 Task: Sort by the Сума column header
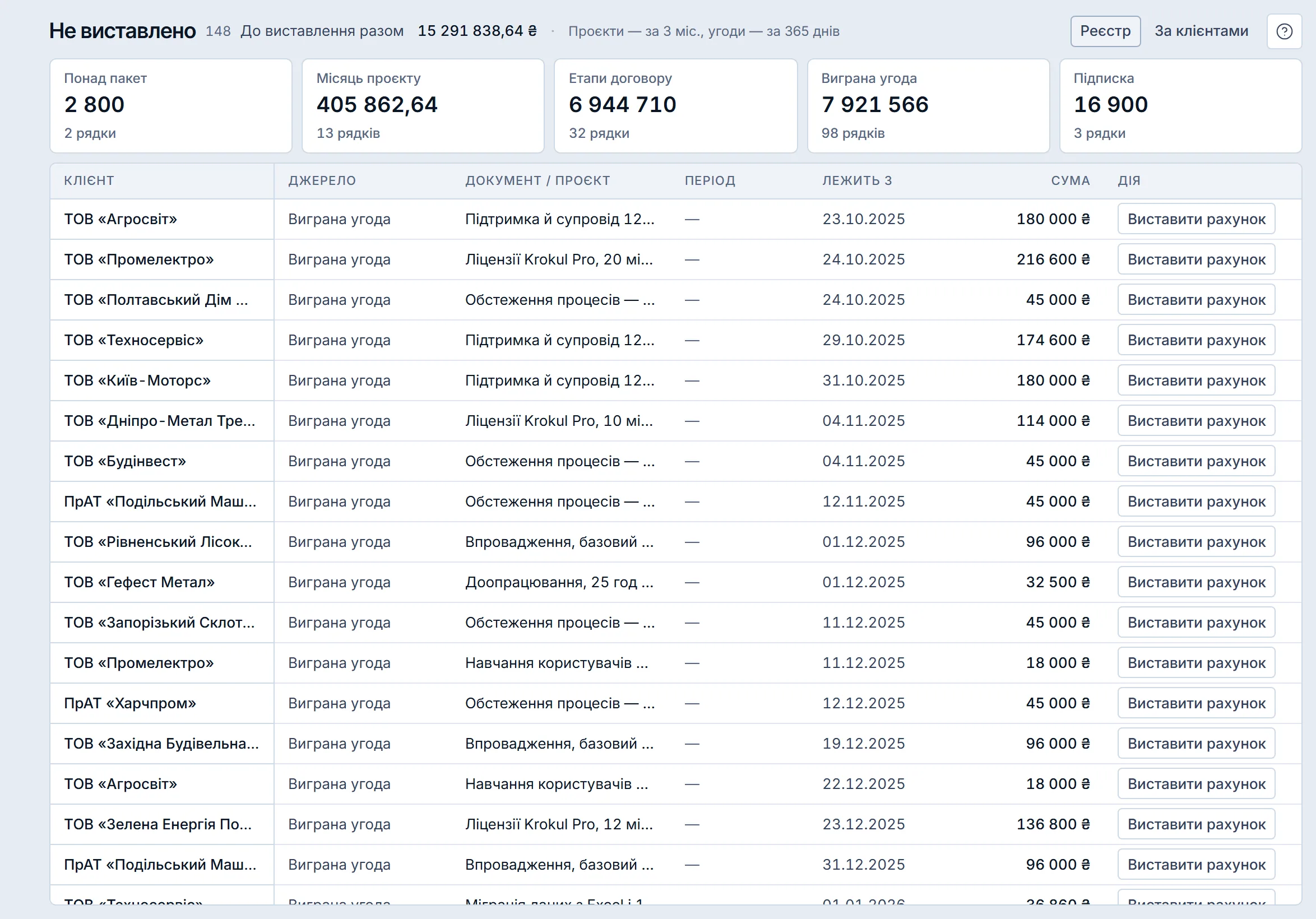[x=1070, y=180]
